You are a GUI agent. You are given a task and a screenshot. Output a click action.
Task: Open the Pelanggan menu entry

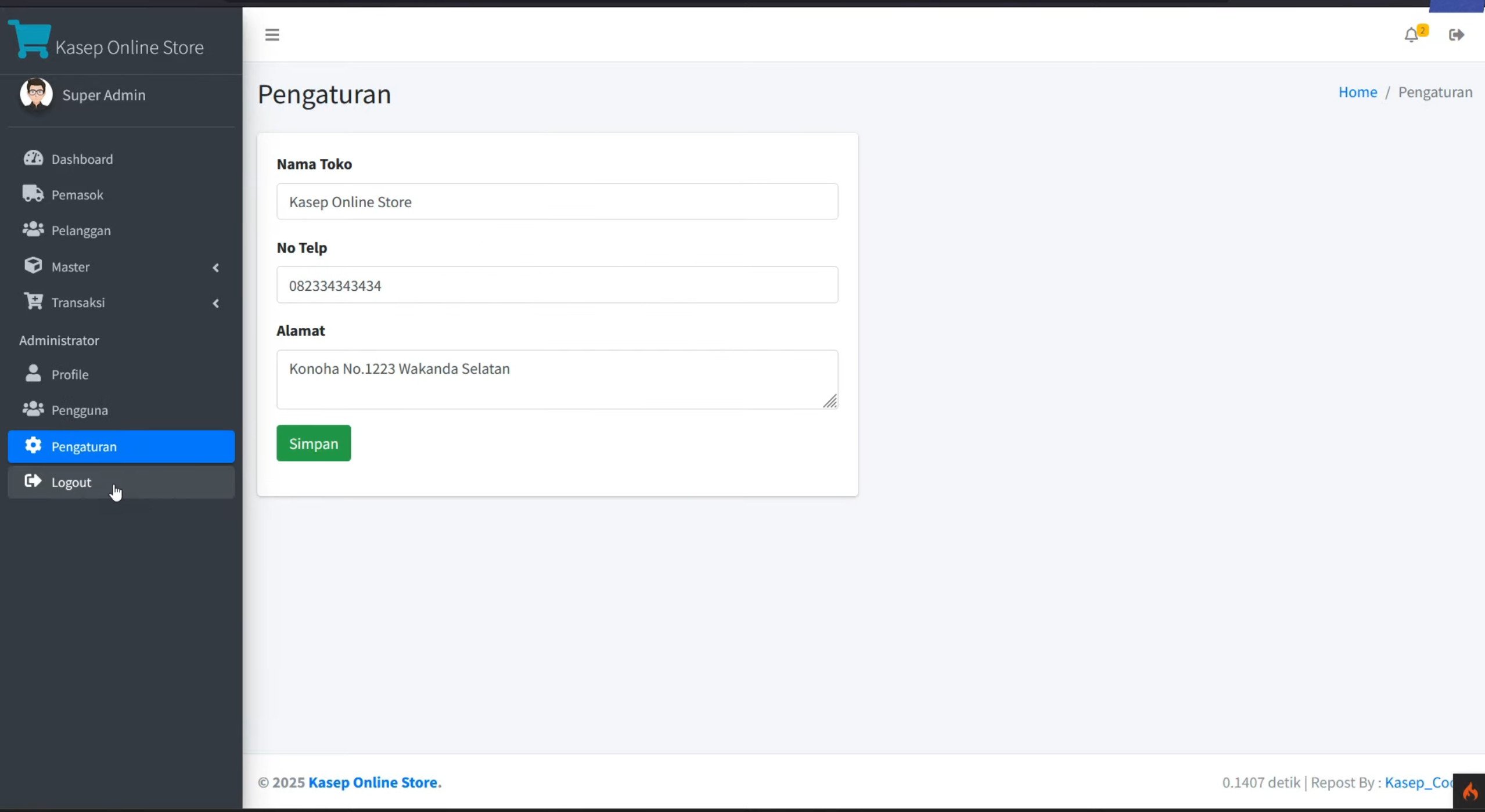point(121,230)
